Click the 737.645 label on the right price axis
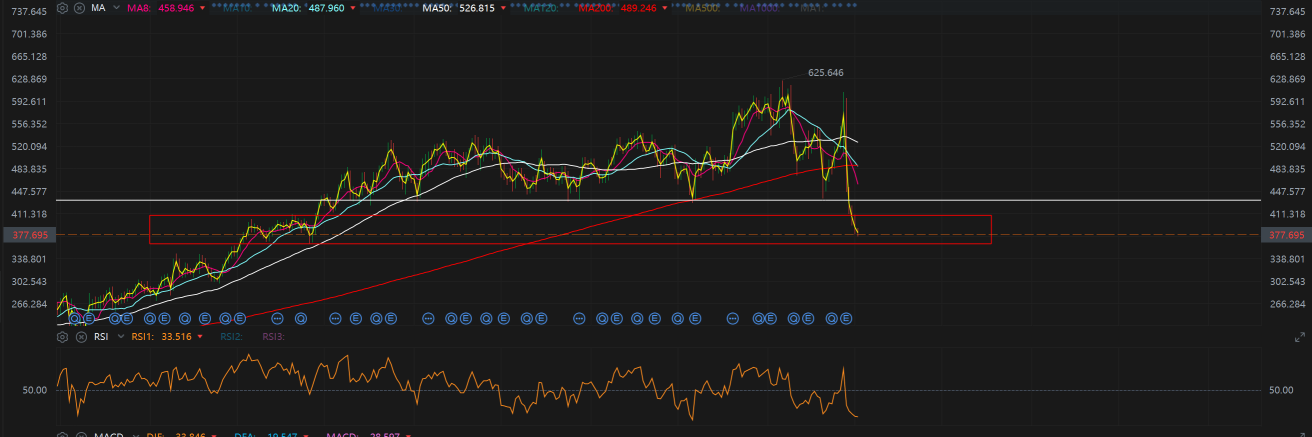This screenshot has height=437, width=1312. [1287, 11]
